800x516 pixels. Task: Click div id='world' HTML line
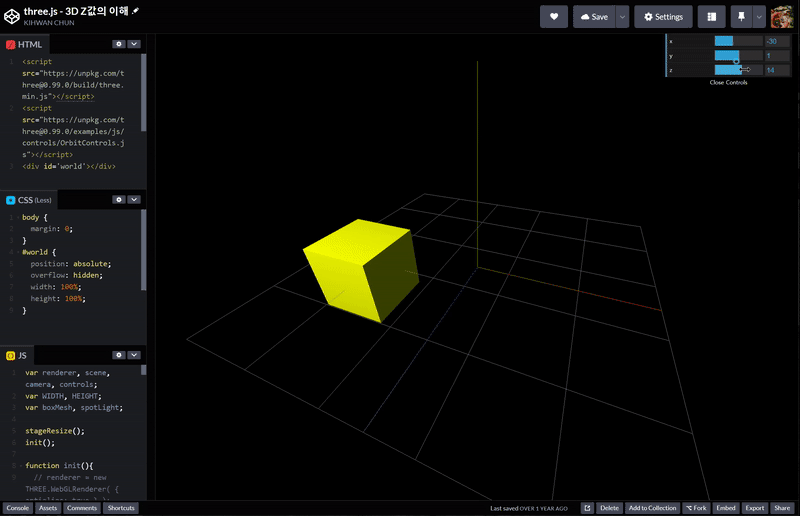[69, 166]
